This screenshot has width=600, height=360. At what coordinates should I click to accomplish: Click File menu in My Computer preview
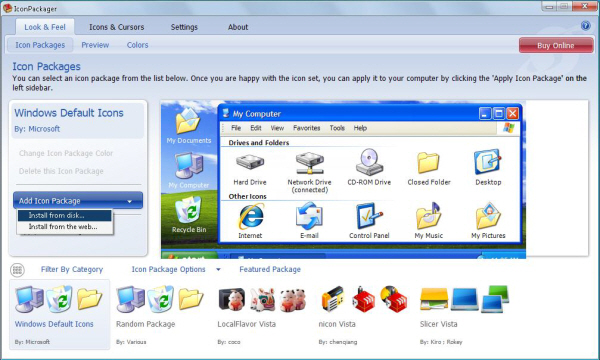[236, 128]
